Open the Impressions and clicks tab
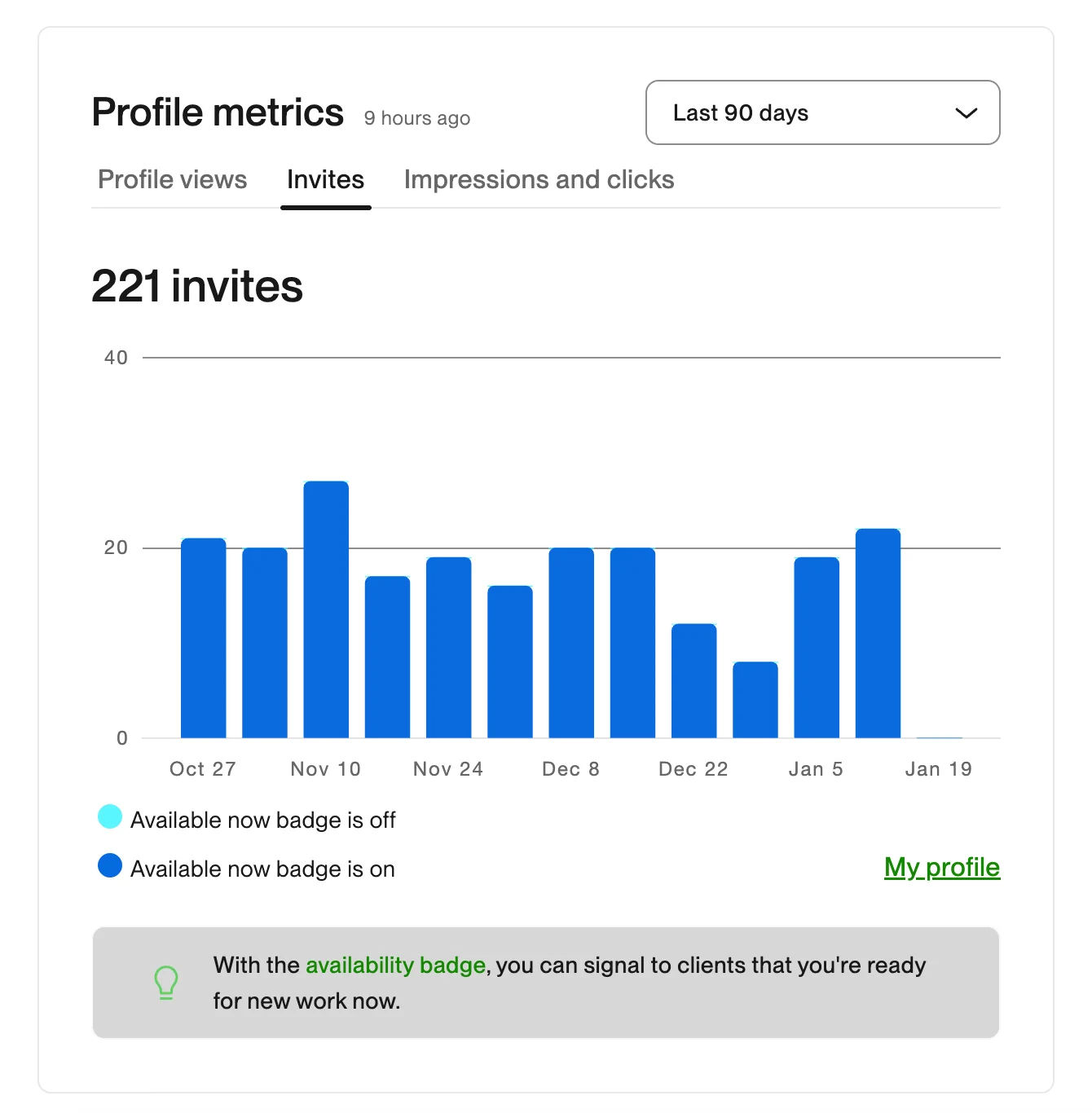 coord(539,179)
